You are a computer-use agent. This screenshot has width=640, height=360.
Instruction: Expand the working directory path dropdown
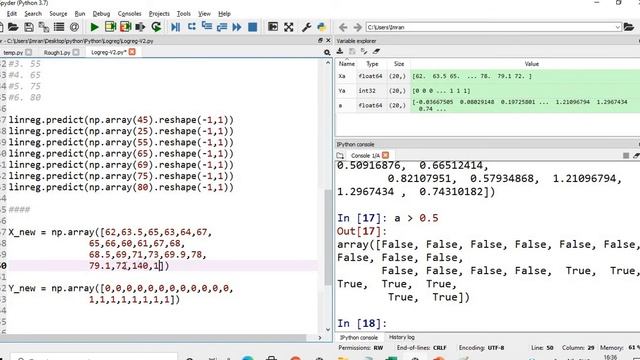(x=618, y=27)
